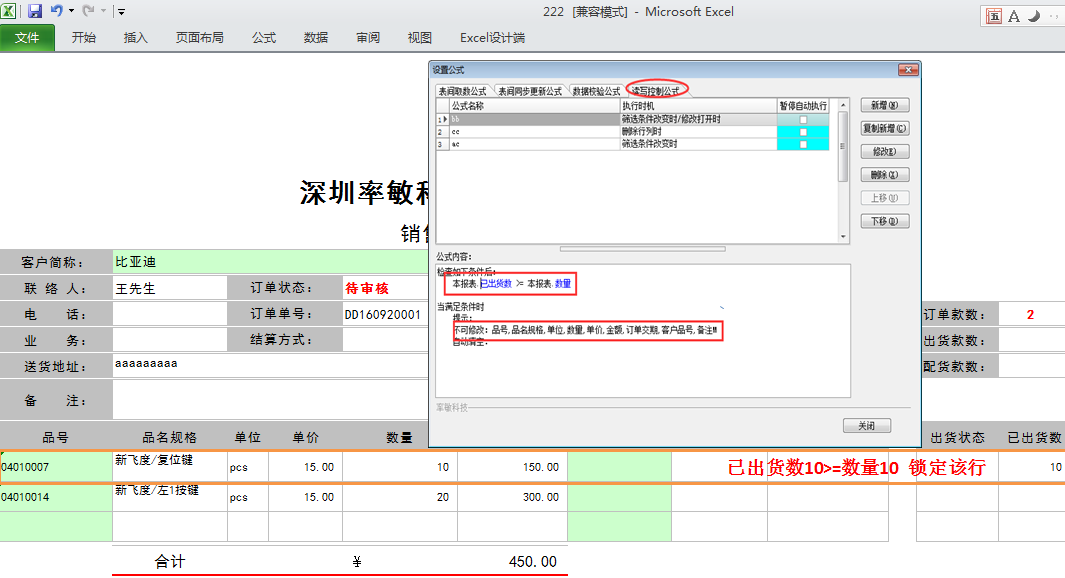Screen dimensions: 1065x578
Task: Click the 联络人 cell containing 王先生
Action: (x=170, y=288)
